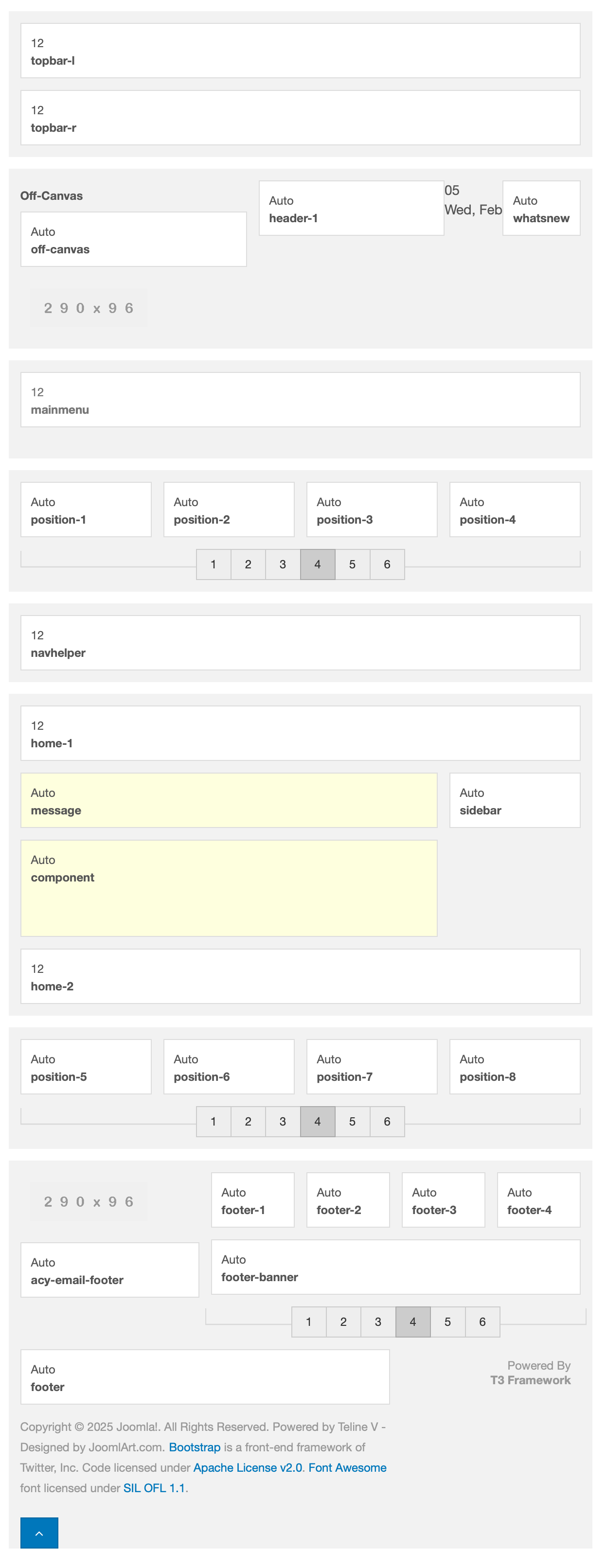This screenshot has width=607, height=1568.
Task: Select the off-canvas position block
Action: point(133,239)
